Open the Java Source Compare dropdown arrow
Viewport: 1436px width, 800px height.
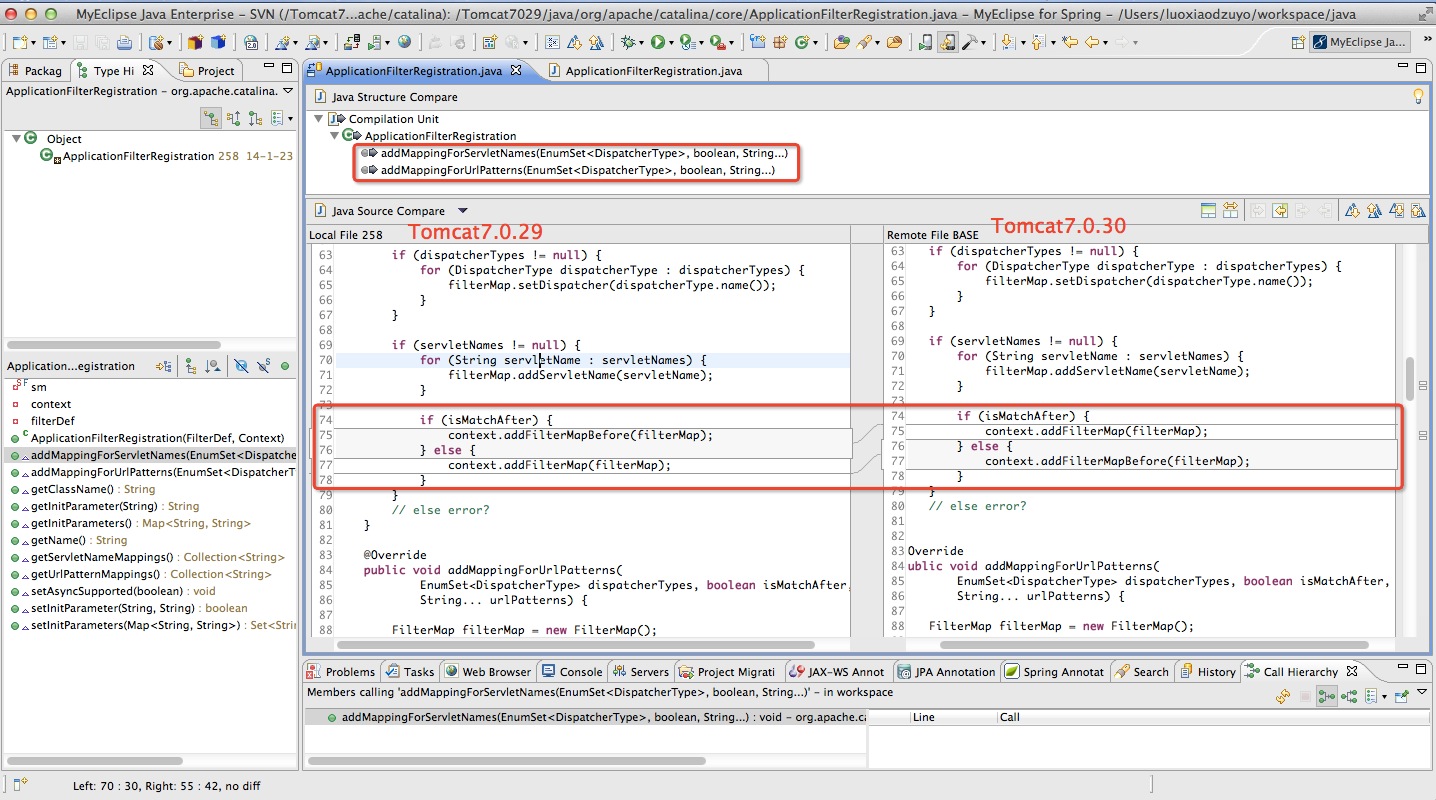coord(462,211)
